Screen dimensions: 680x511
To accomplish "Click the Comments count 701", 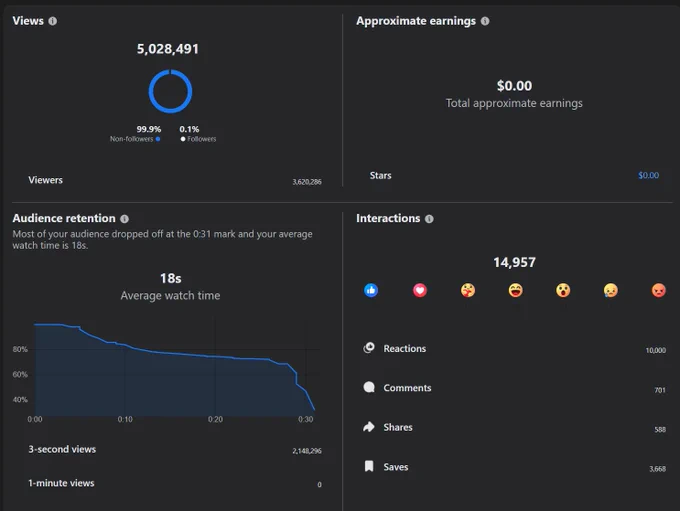I will (x=660, y=390).
